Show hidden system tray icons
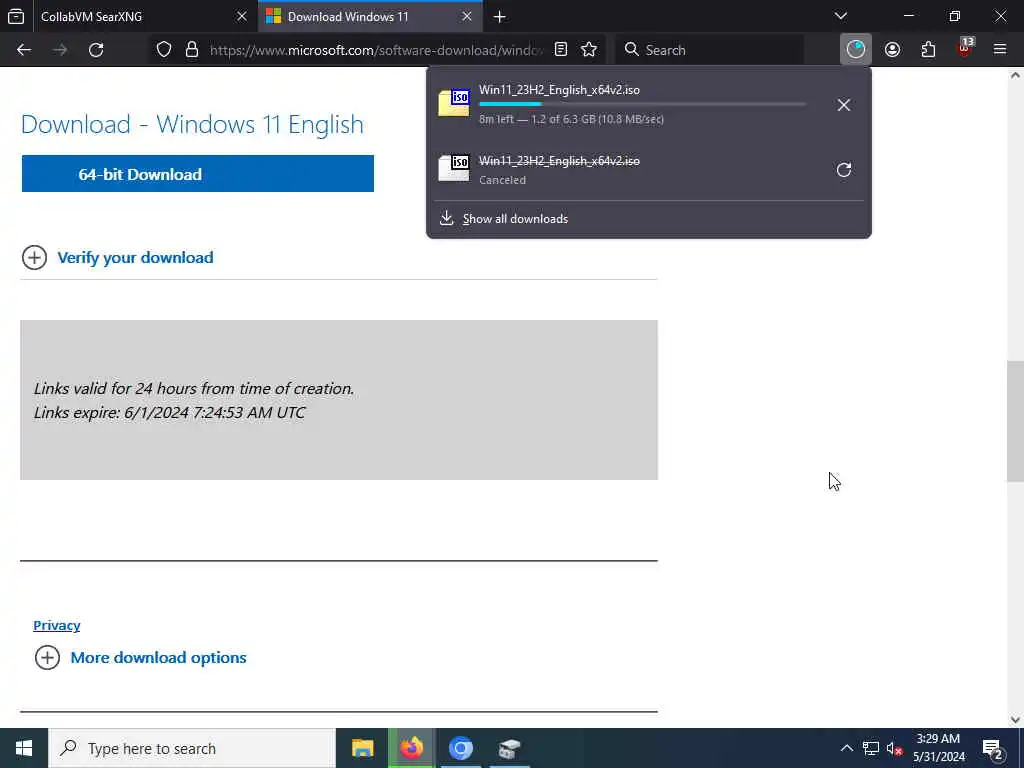This screenshot has height=768, width=1024. (846, 748)
